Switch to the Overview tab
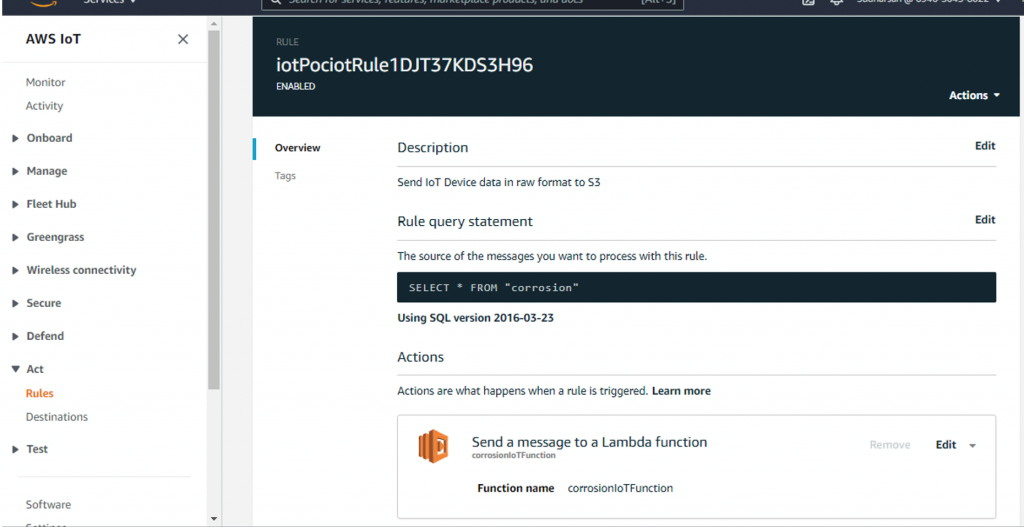 pos(297,148)
